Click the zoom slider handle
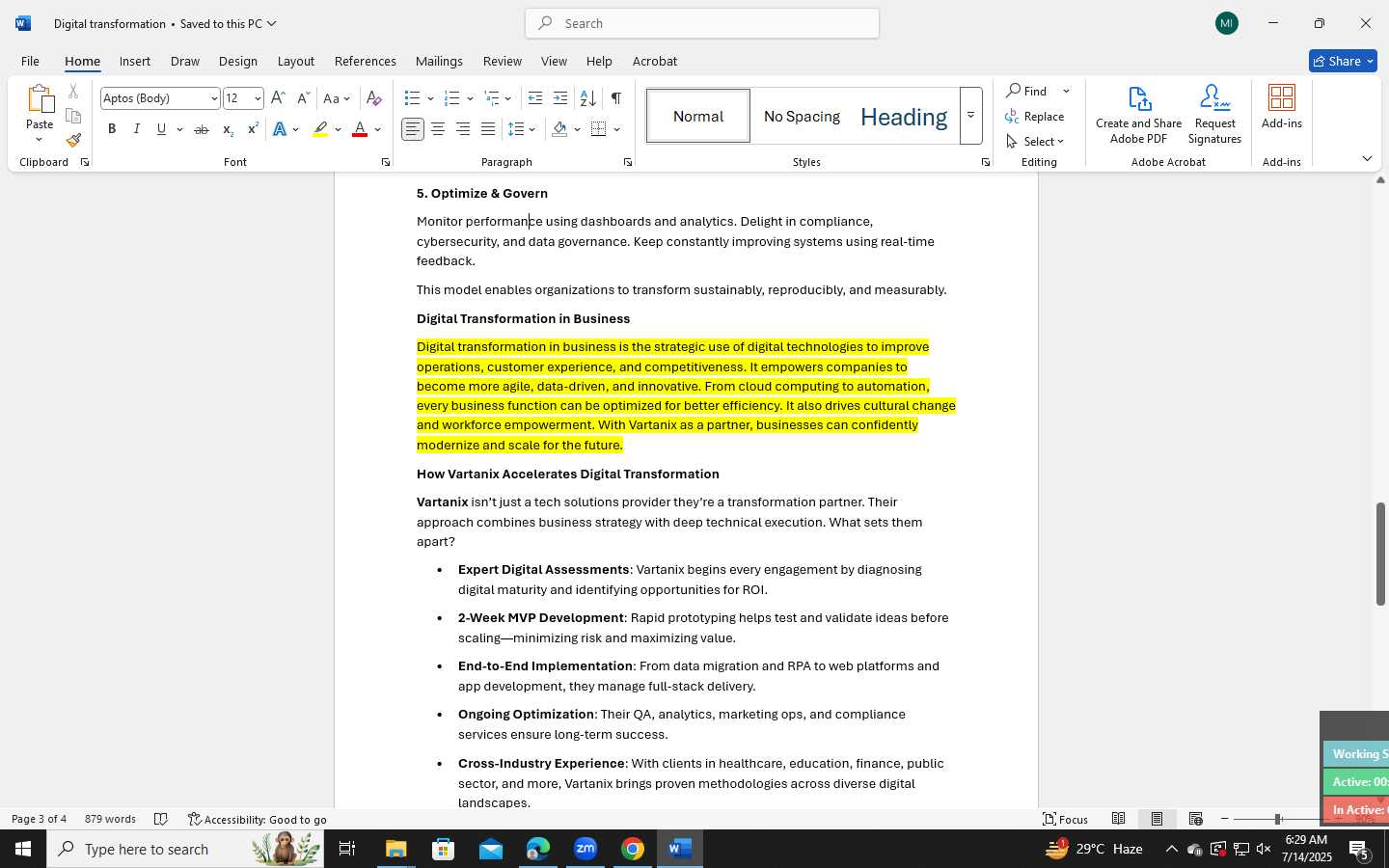This screenshot has height=868, width=1389. pyautogui.click(x=1277, y=819)
